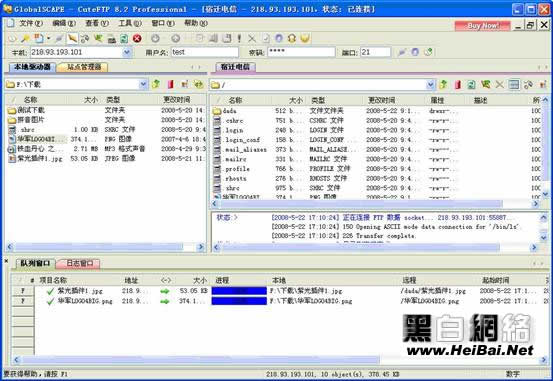Open the 帮助 menu
553x381 pixels.
[x=196, y=24]
